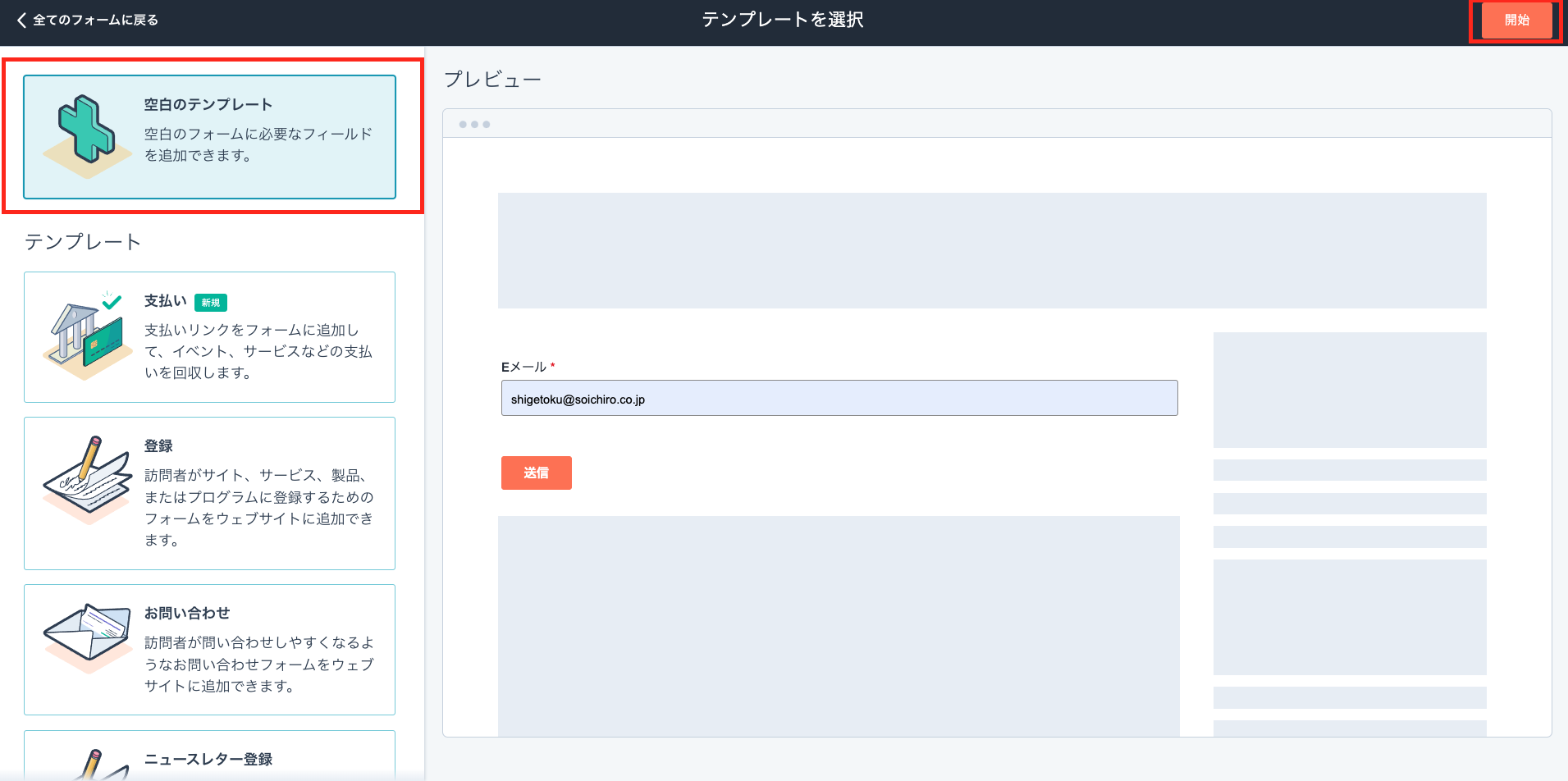Click the 送信 submit button in preview
Viewport: 1568px width, 781px height.
(x=537, y=473)
